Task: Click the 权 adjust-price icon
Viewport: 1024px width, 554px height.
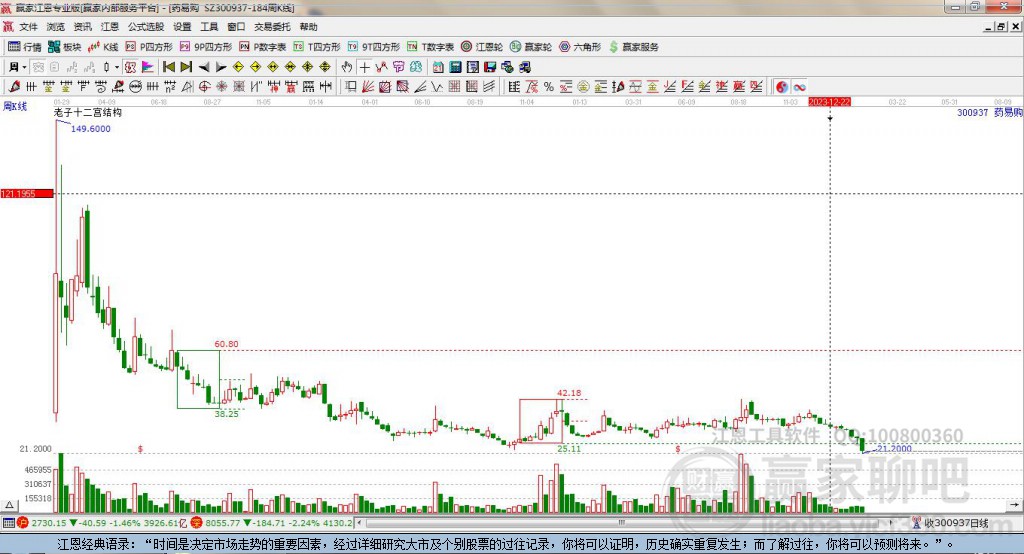Action: point(130,67)
